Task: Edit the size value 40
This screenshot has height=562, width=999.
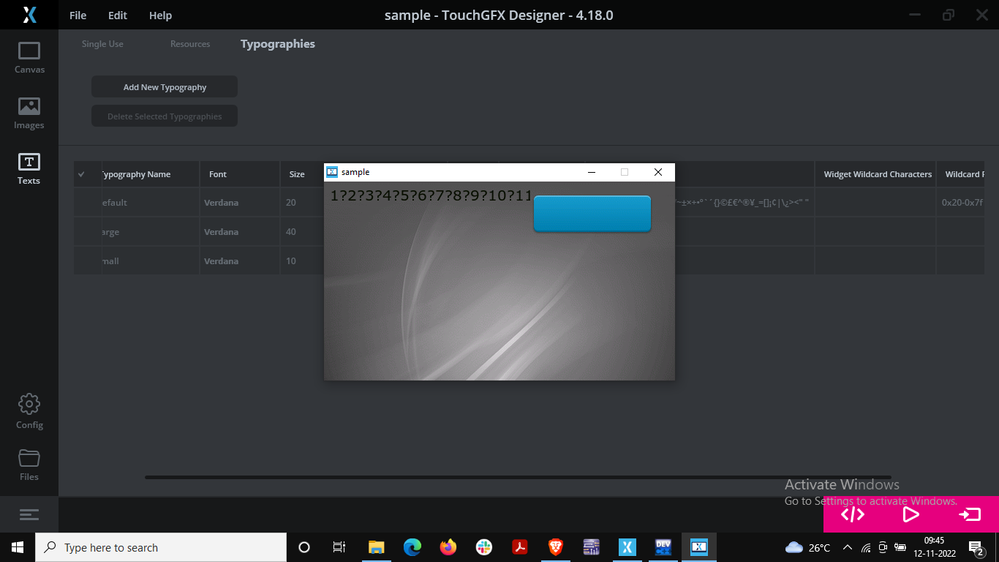Action: 291,232
